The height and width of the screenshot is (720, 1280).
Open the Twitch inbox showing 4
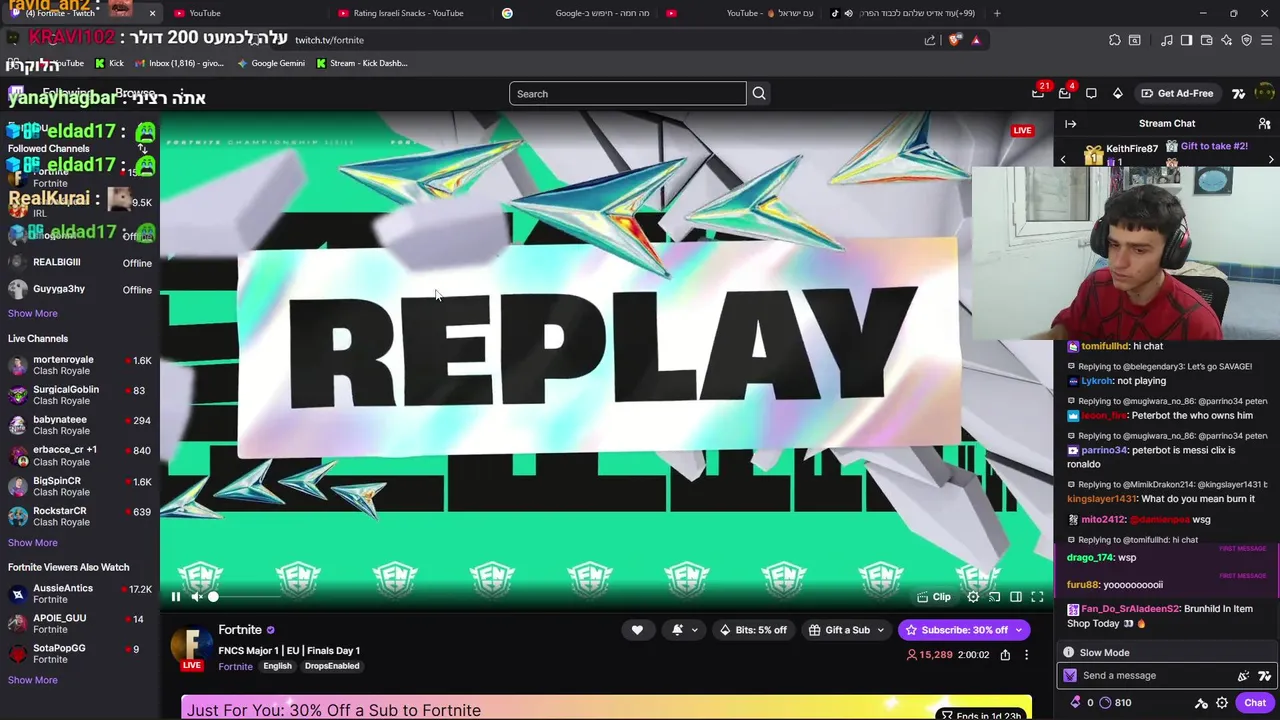[x=1065, y=93]
